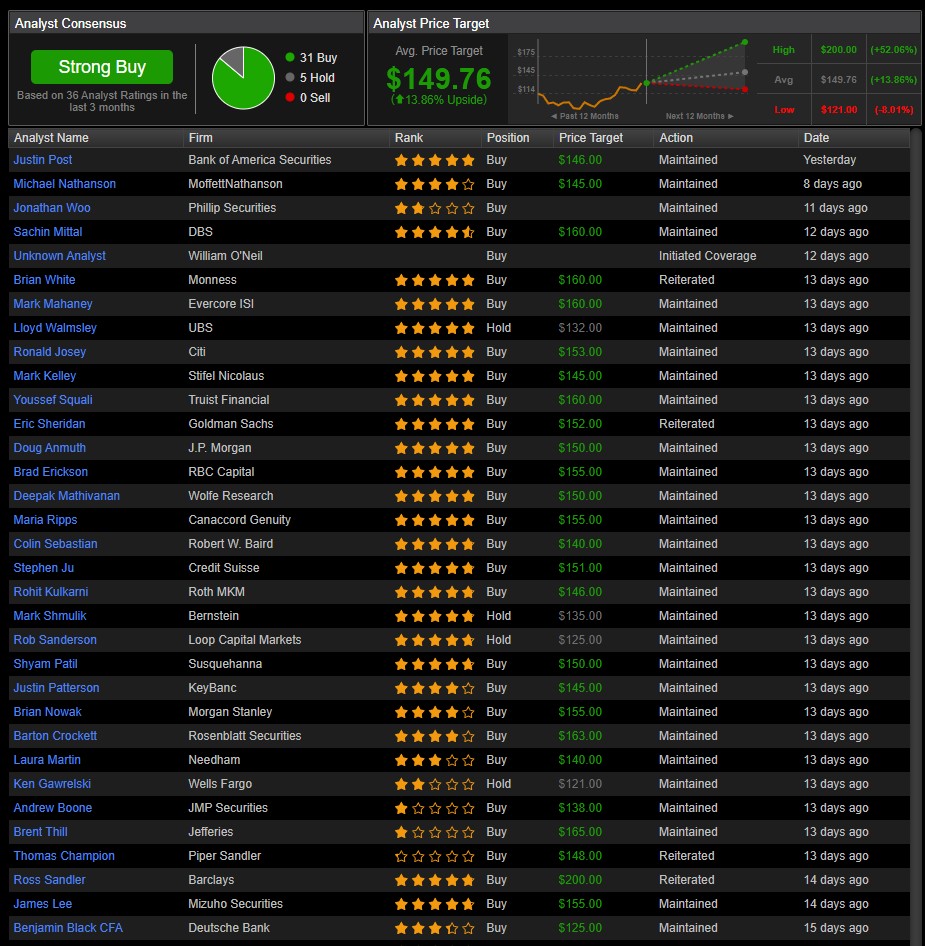Click the price target forecast chart
The height and width of the screenshot is (946, 925).
[x=632, y=79]
